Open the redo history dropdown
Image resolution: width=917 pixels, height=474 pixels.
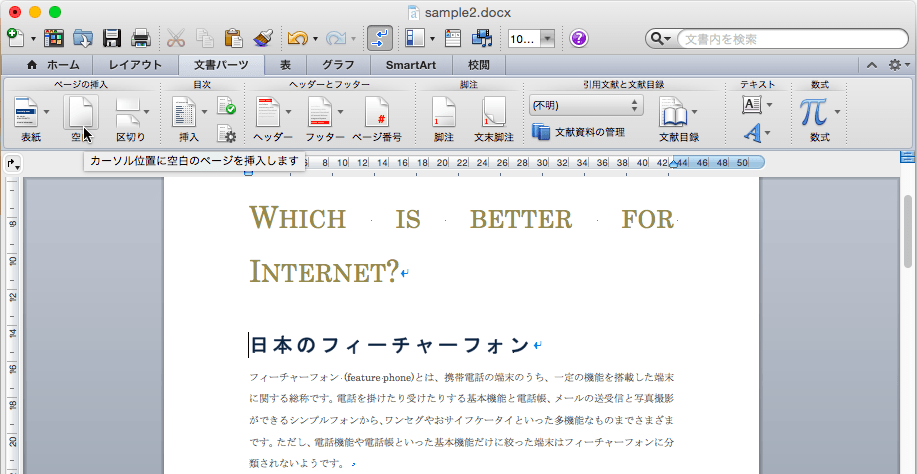tap(354, 39)
